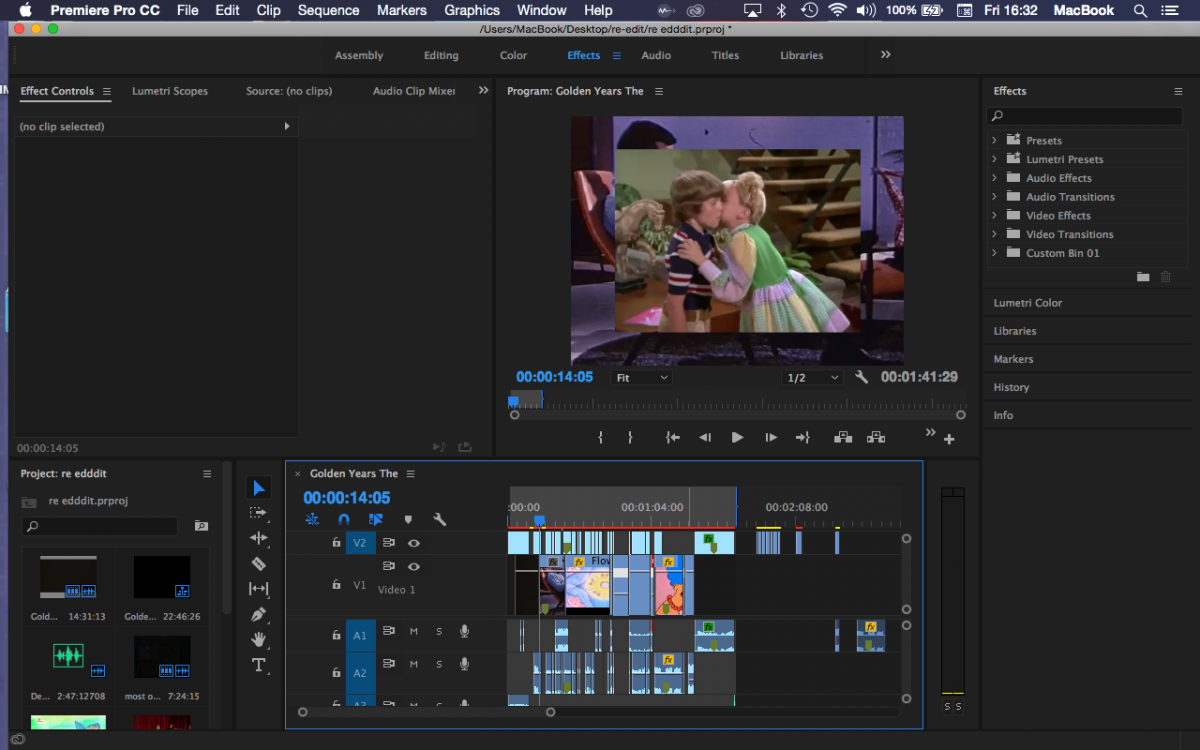The width and height of the screenshot is (1200, 750).
Task: Solo audio track A2
Action: (x=438, y=663)
